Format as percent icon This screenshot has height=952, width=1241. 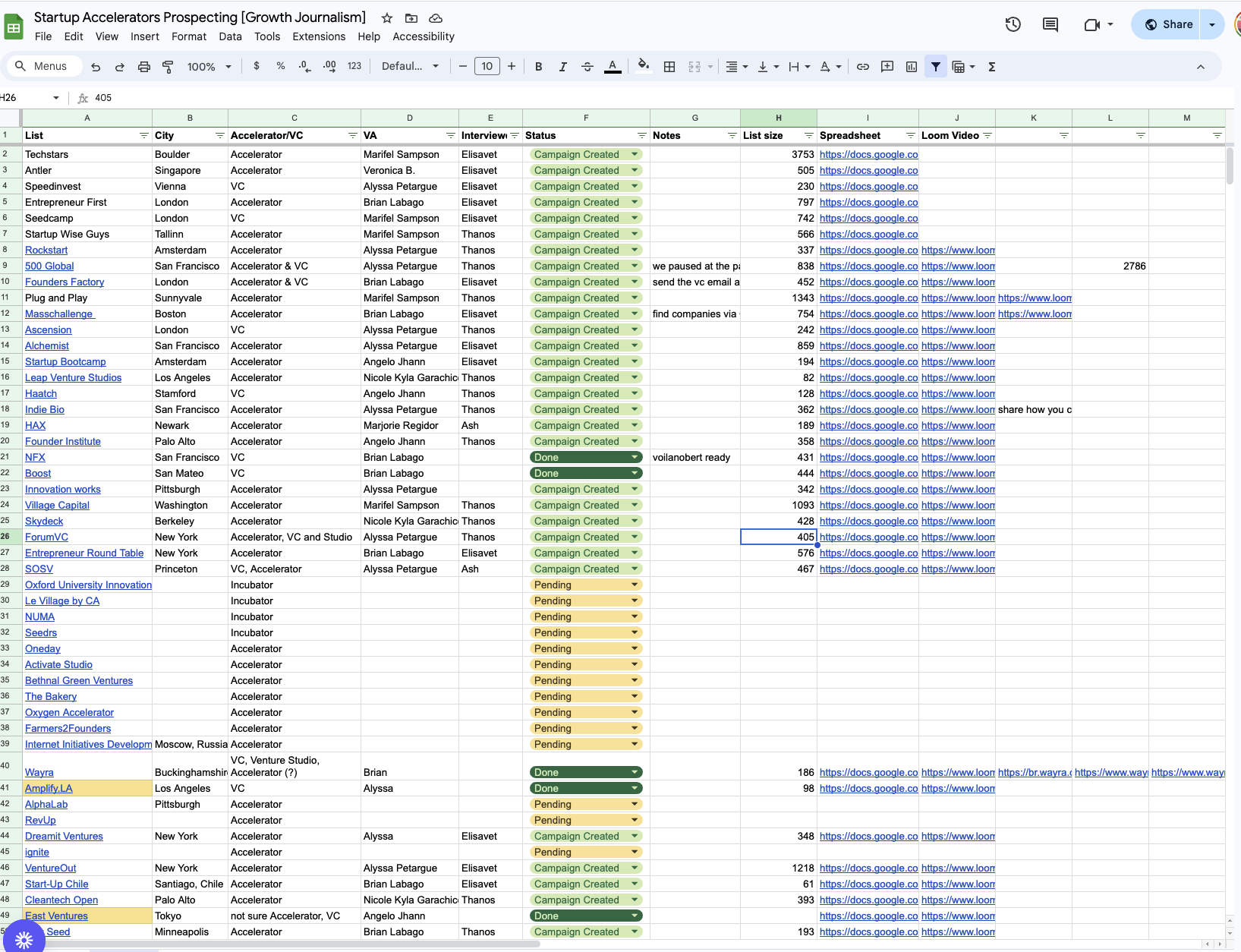coord(281,66)
